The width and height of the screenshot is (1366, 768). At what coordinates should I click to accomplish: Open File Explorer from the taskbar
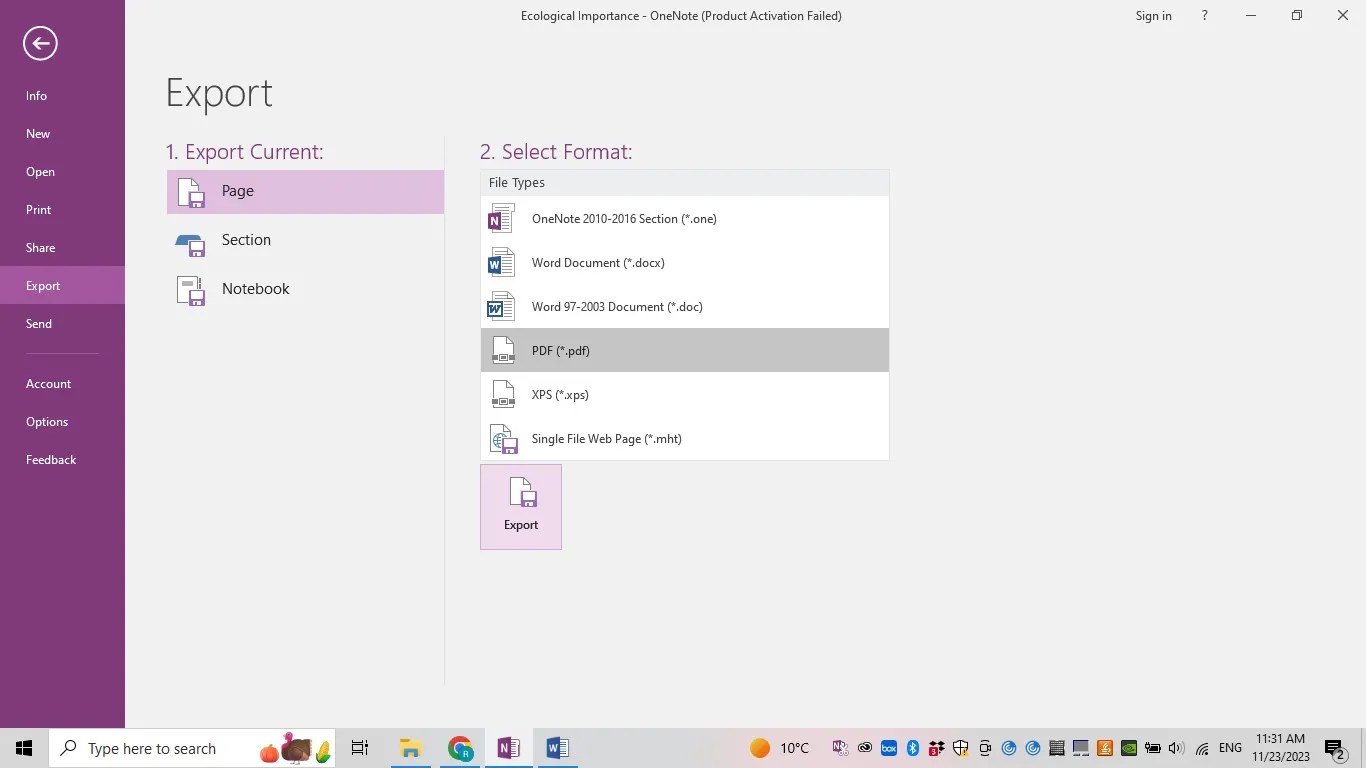pyautogui.click(x=410, y=748)
